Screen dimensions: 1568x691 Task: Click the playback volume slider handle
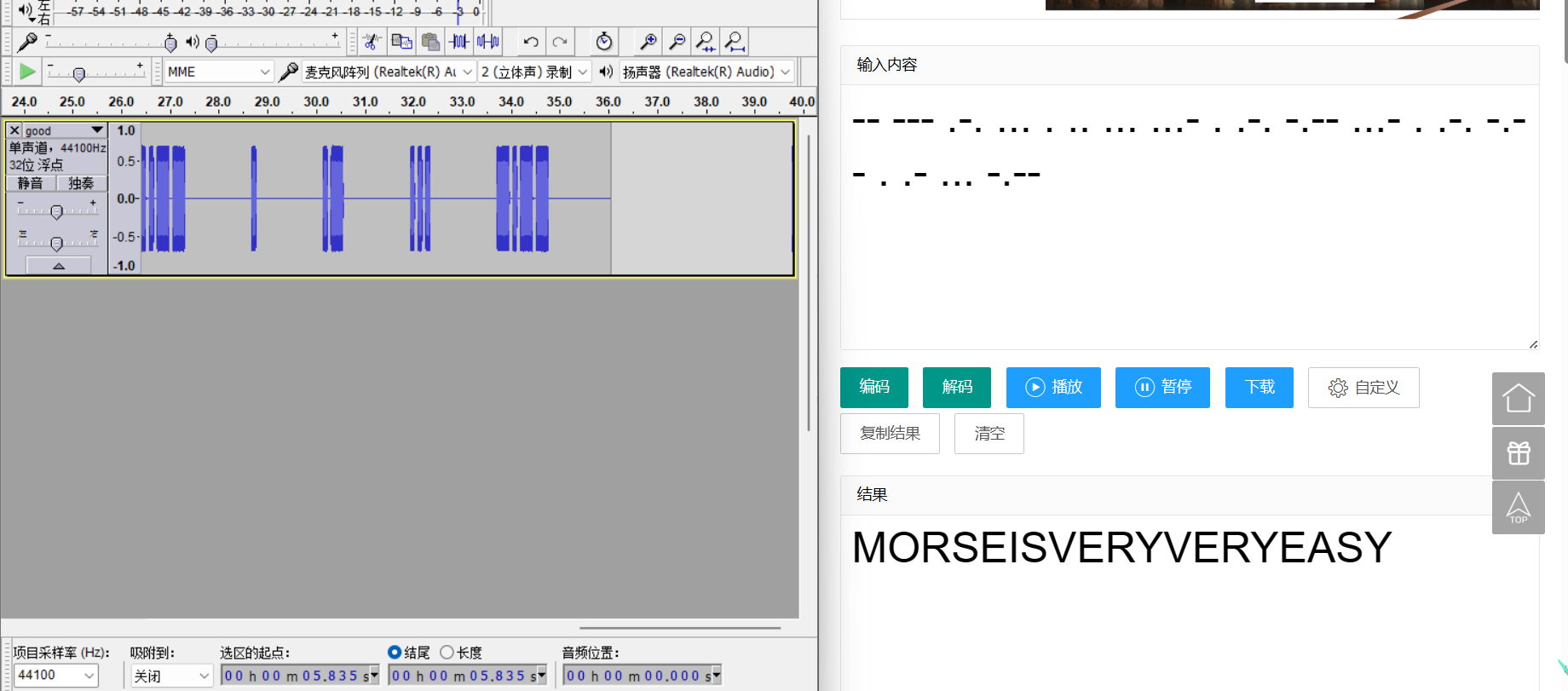tap(211, 43)
